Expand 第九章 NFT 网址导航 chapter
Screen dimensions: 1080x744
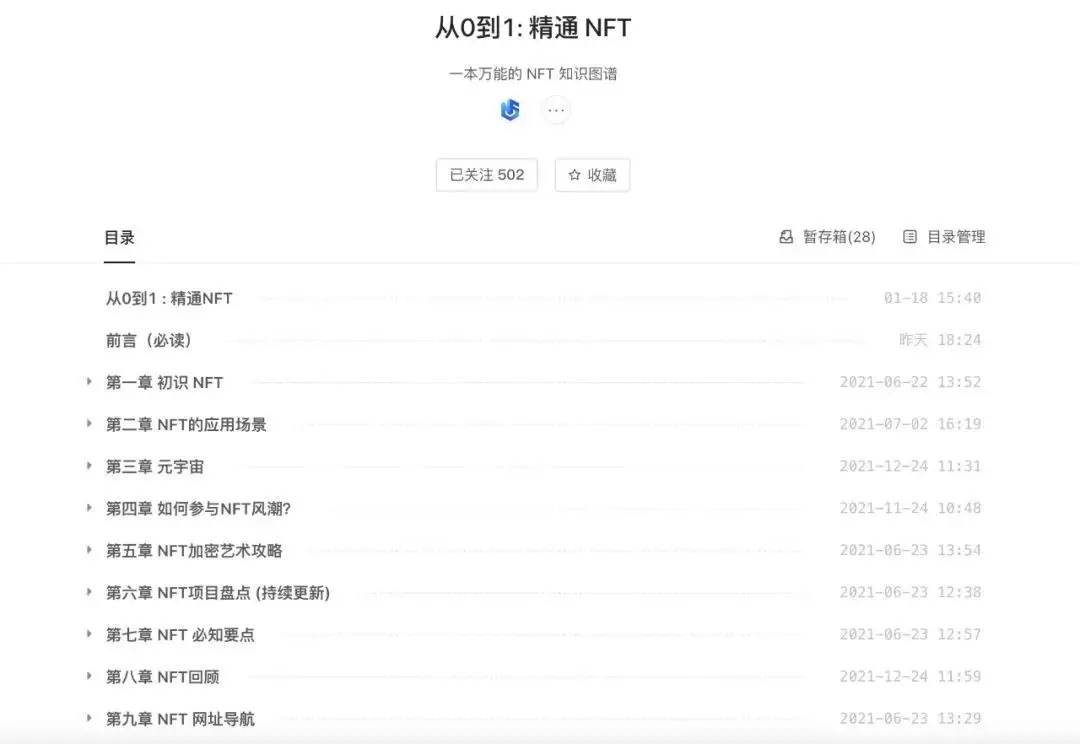pyautogui.click(x=89, y=718)
